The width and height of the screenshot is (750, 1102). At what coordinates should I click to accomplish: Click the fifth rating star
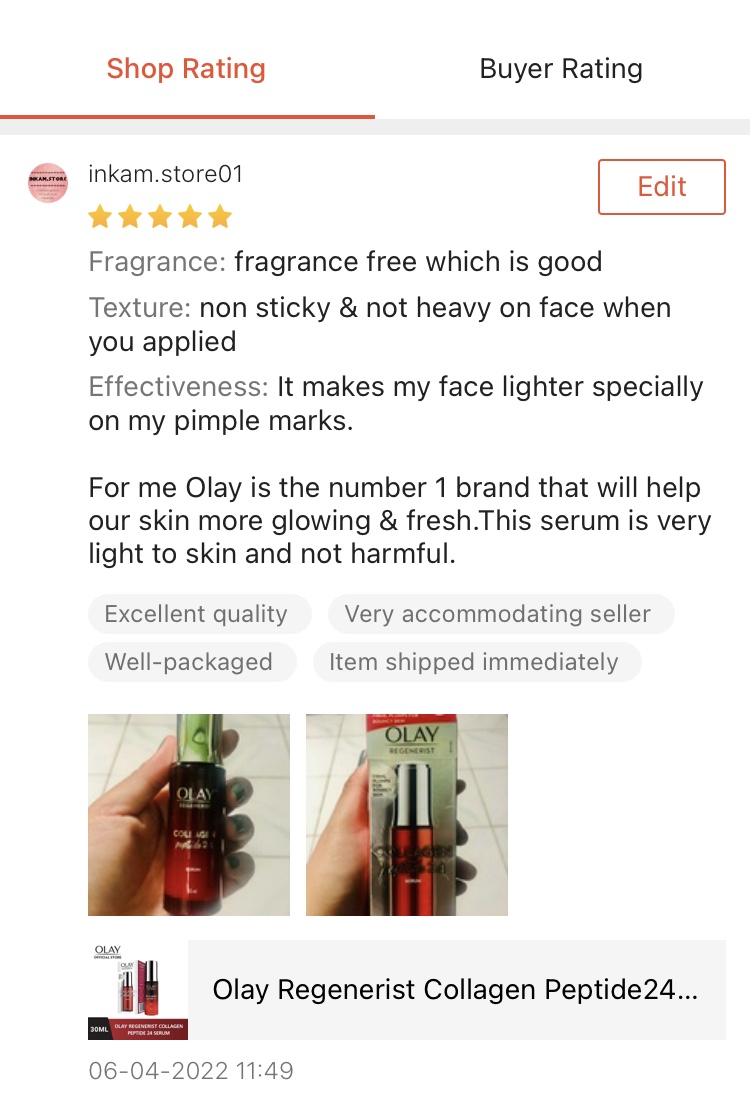tap(220, 216)
